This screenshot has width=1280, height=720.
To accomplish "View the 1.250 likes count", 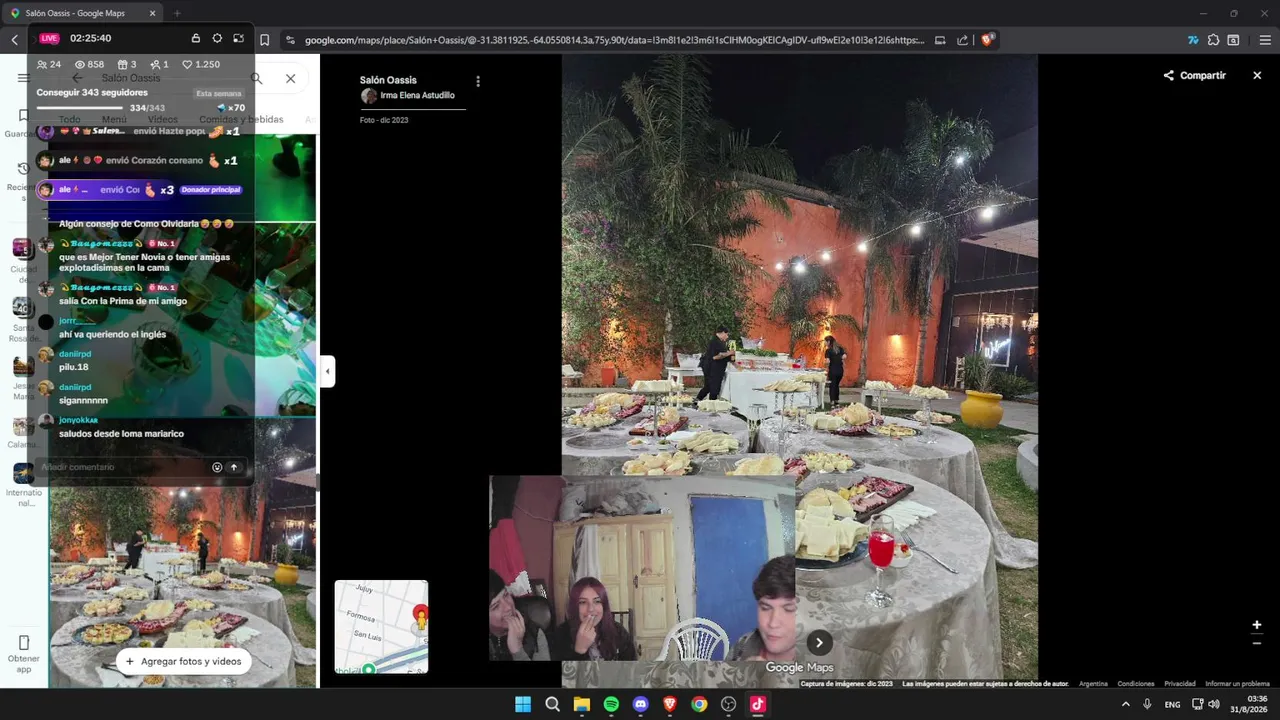I will [x=201, y=64].
